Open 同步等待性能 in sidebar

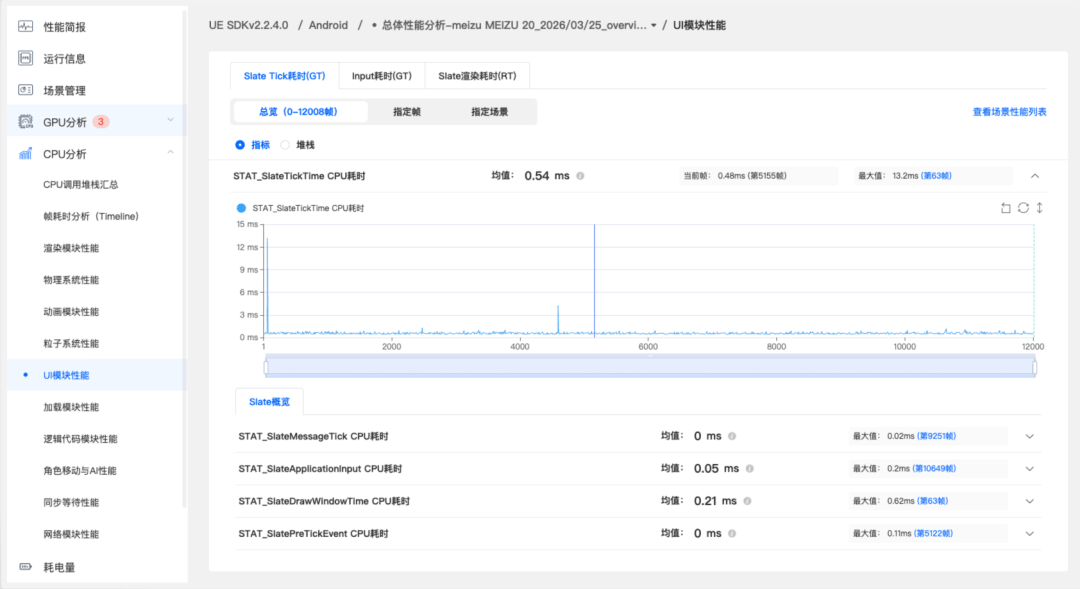click(71, 502)
